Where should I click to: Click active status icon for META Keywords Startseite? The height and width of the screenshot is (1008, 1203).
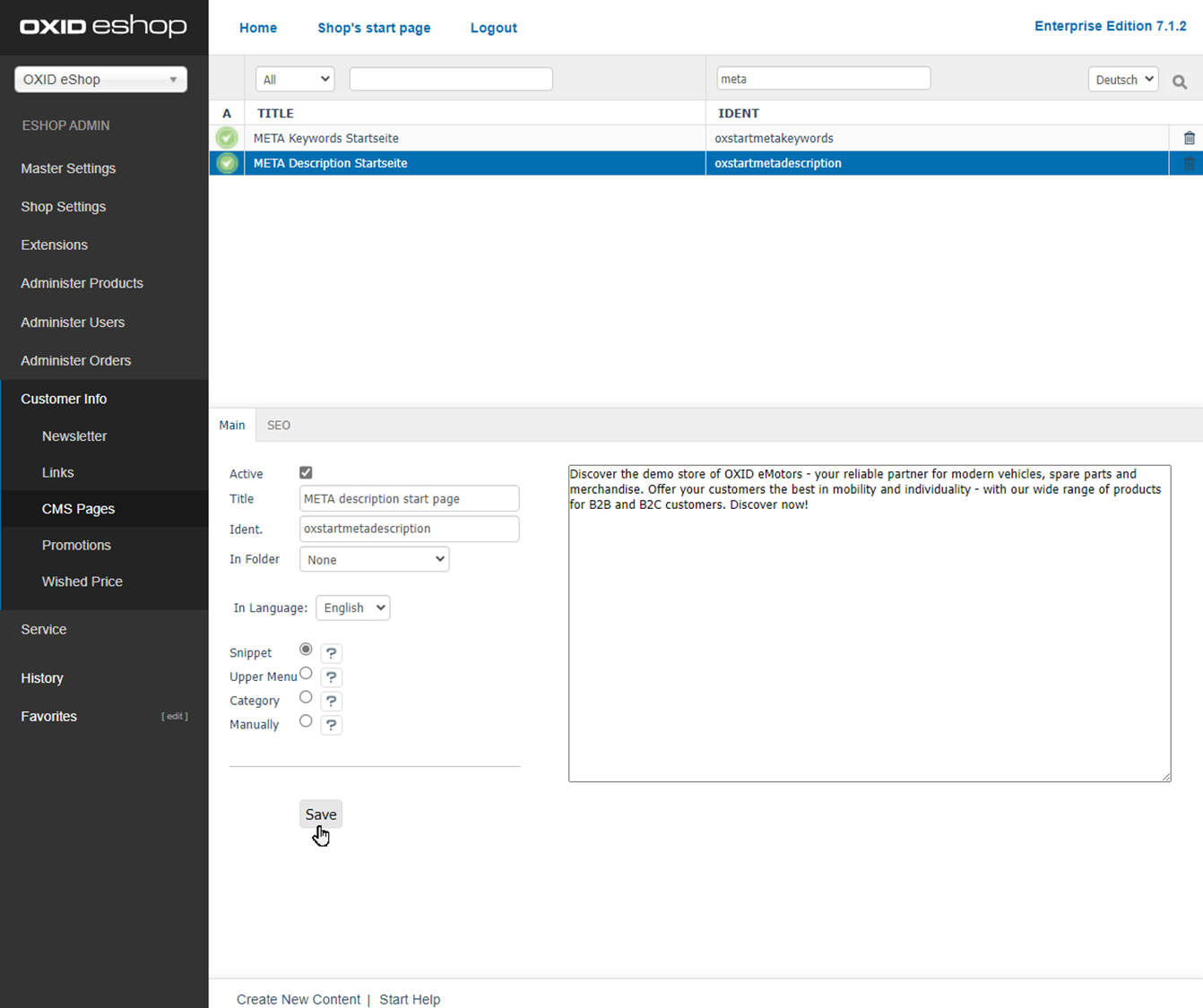click(x=227, y=138)
